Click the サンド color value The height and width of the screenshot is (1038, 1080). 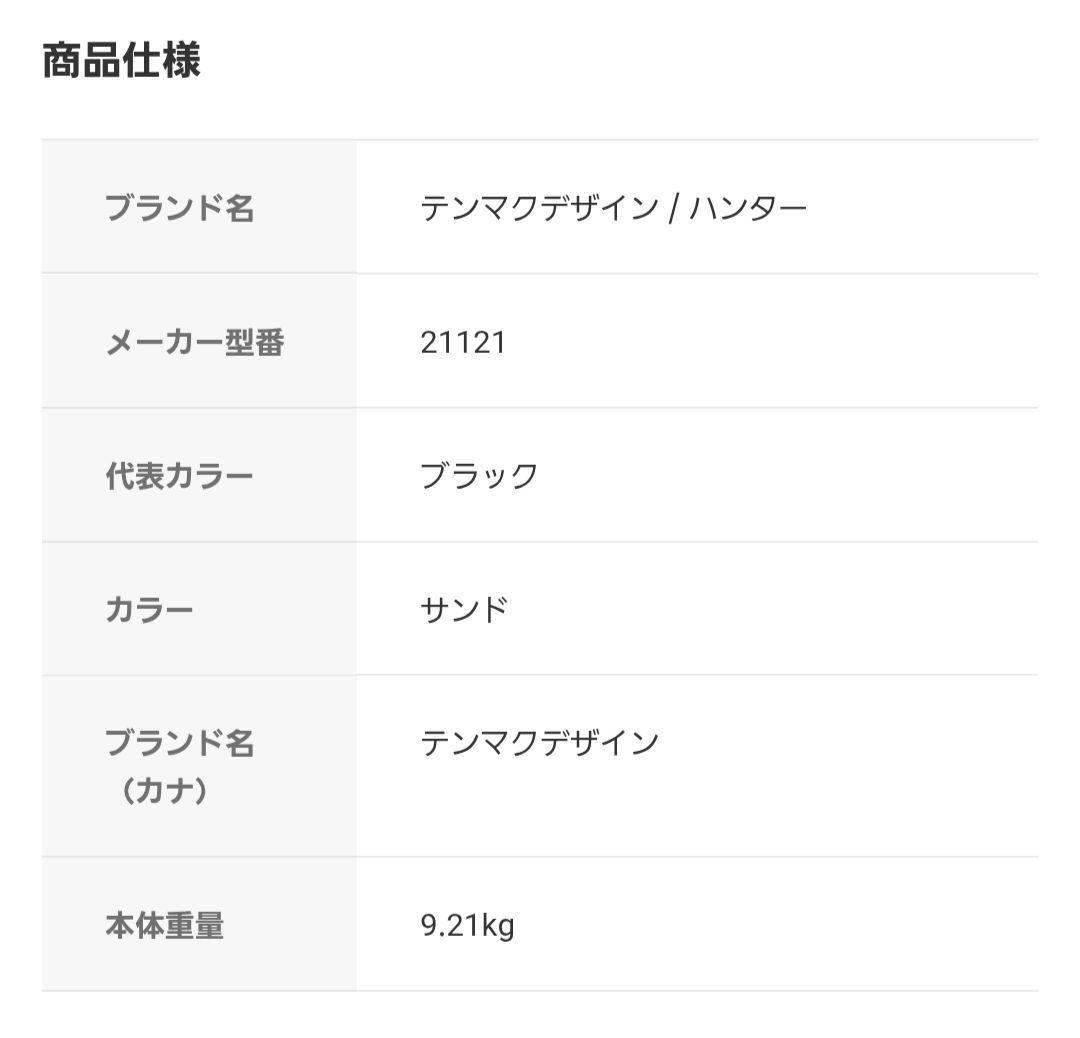(x=464, y=609)
